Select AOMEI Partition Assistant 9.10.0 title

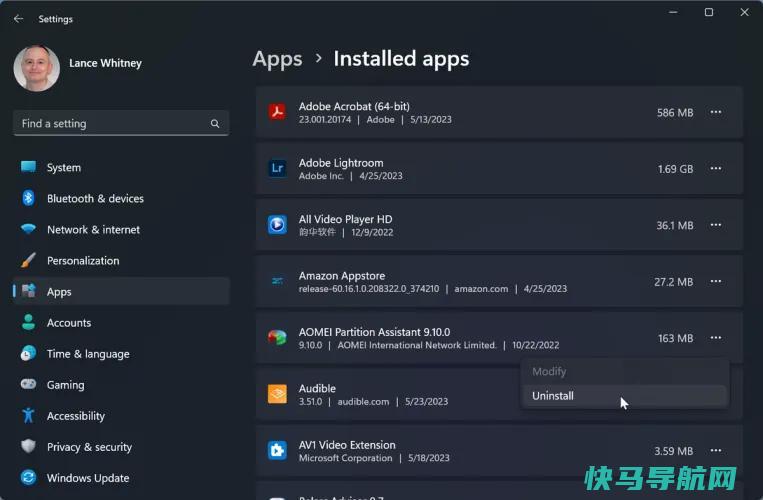(375, 332)
